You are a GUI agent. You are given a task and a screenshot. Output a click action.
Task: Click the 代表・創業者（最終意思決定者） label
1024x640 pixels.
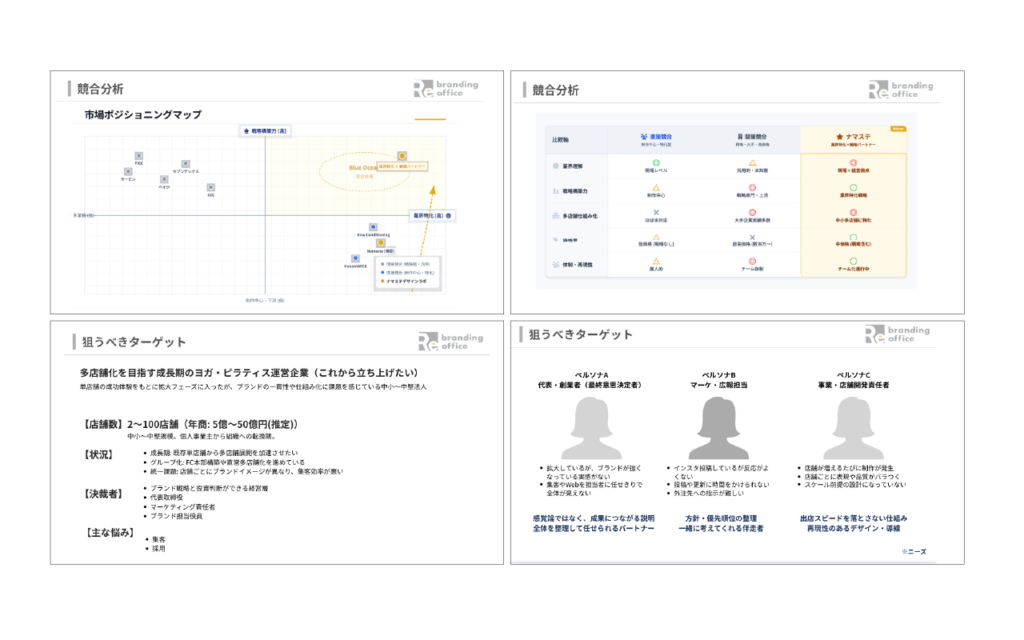590,385
